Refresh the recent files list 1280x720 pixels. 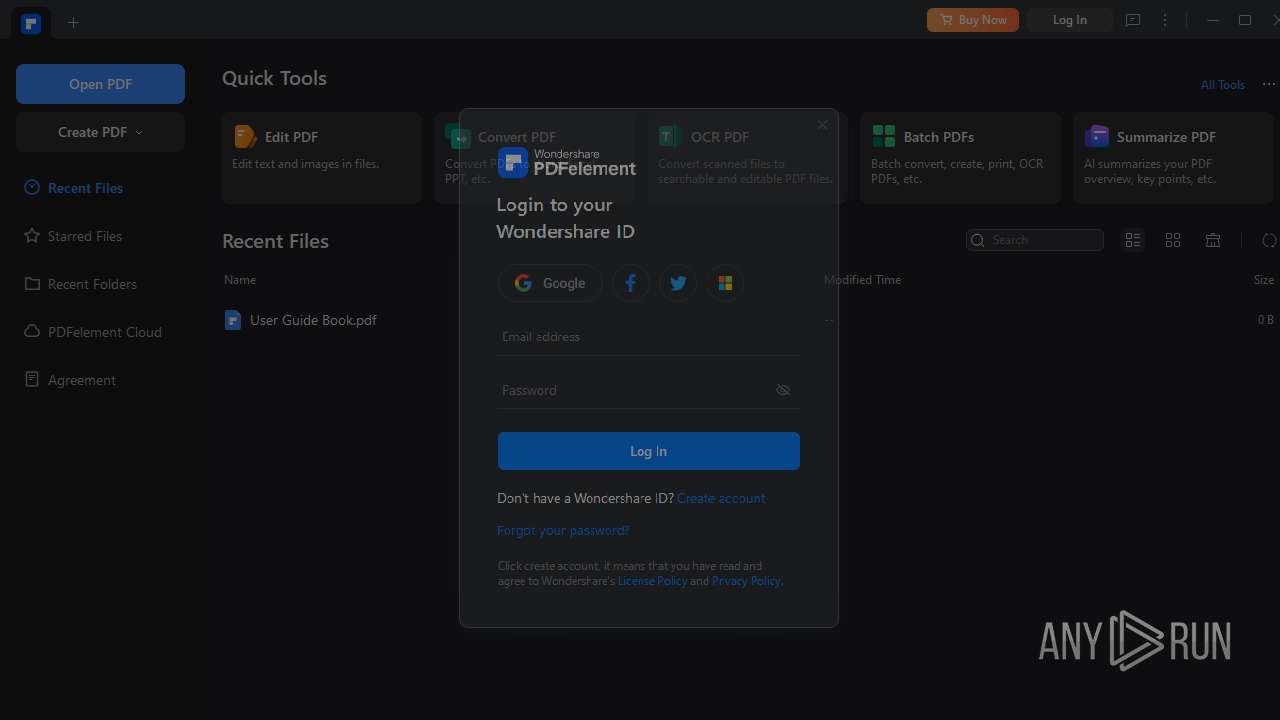pyautogui.click(x=1269, y=240)
